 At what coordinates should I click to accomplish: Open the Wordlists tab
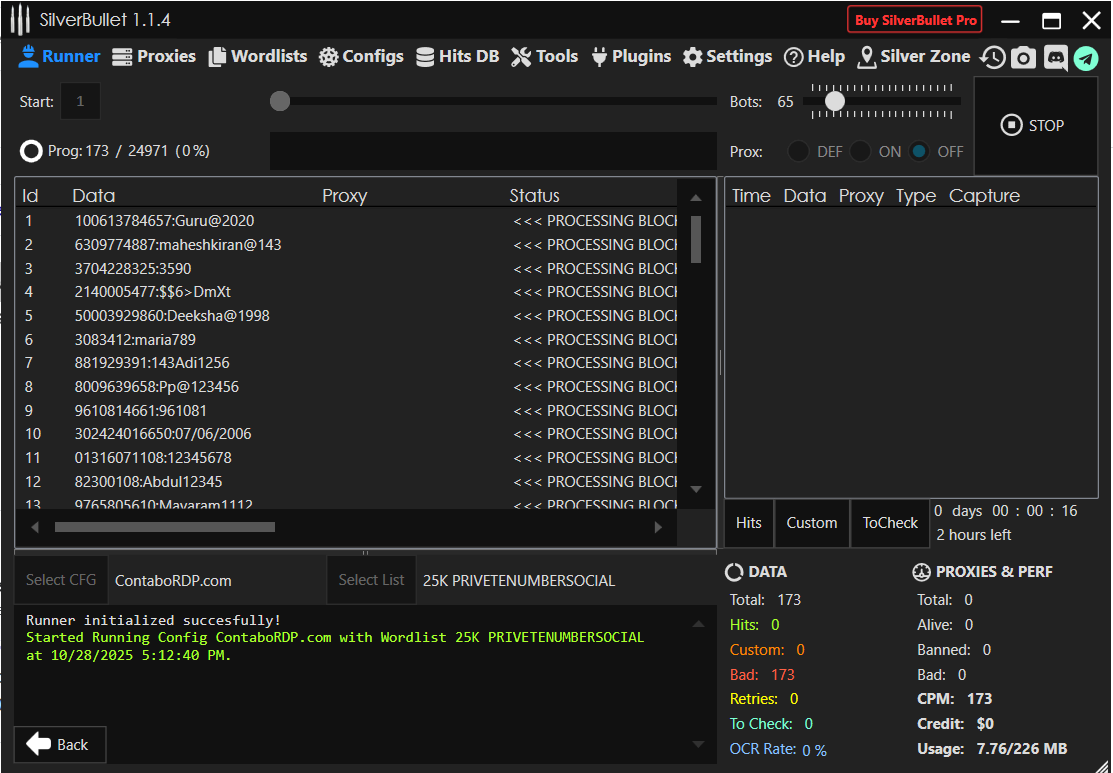258,57
